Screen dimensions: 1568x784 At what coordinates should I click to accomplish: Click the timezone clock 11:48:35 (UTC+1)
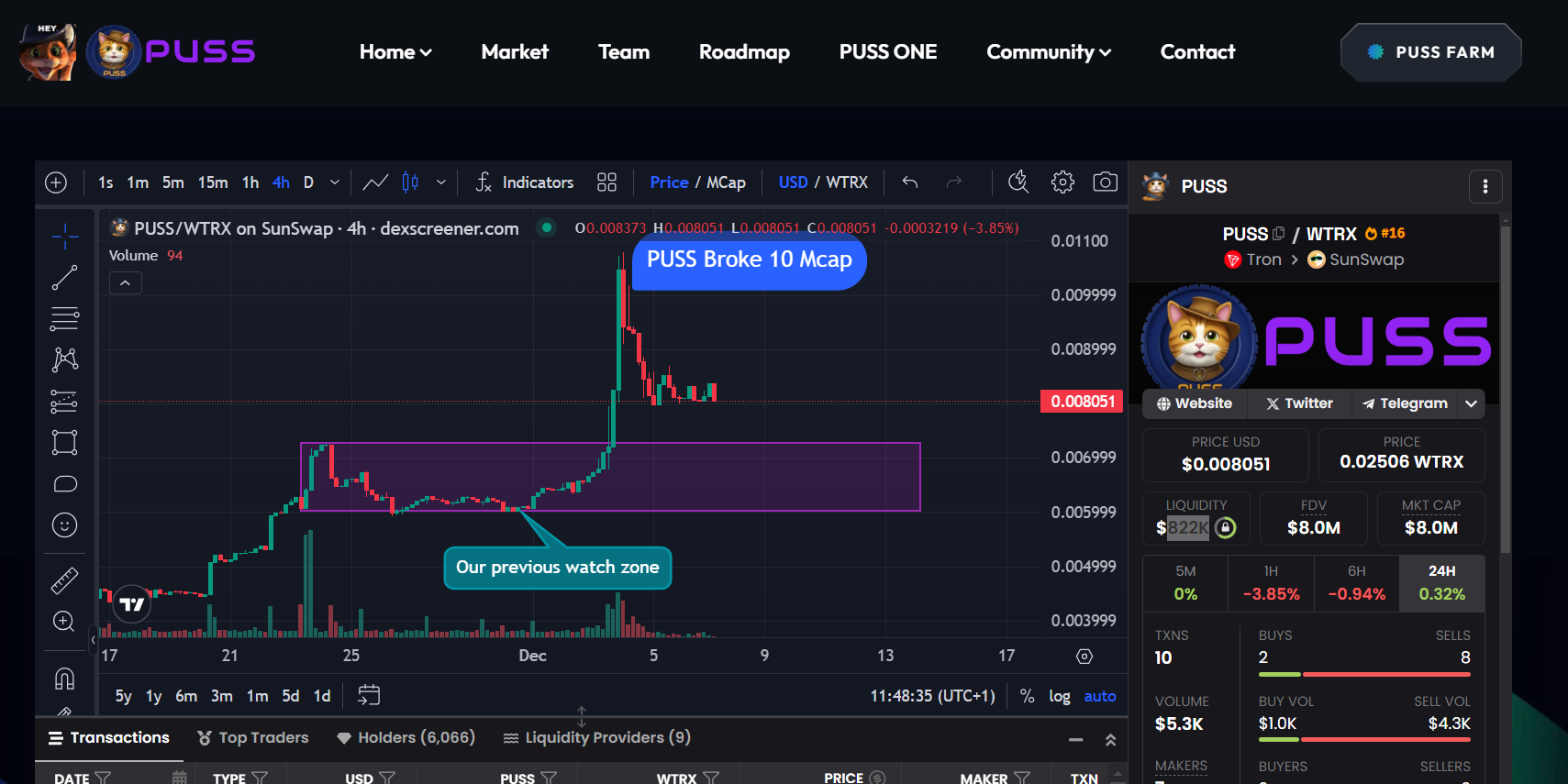pyautogui.click(x=932, y=696)
